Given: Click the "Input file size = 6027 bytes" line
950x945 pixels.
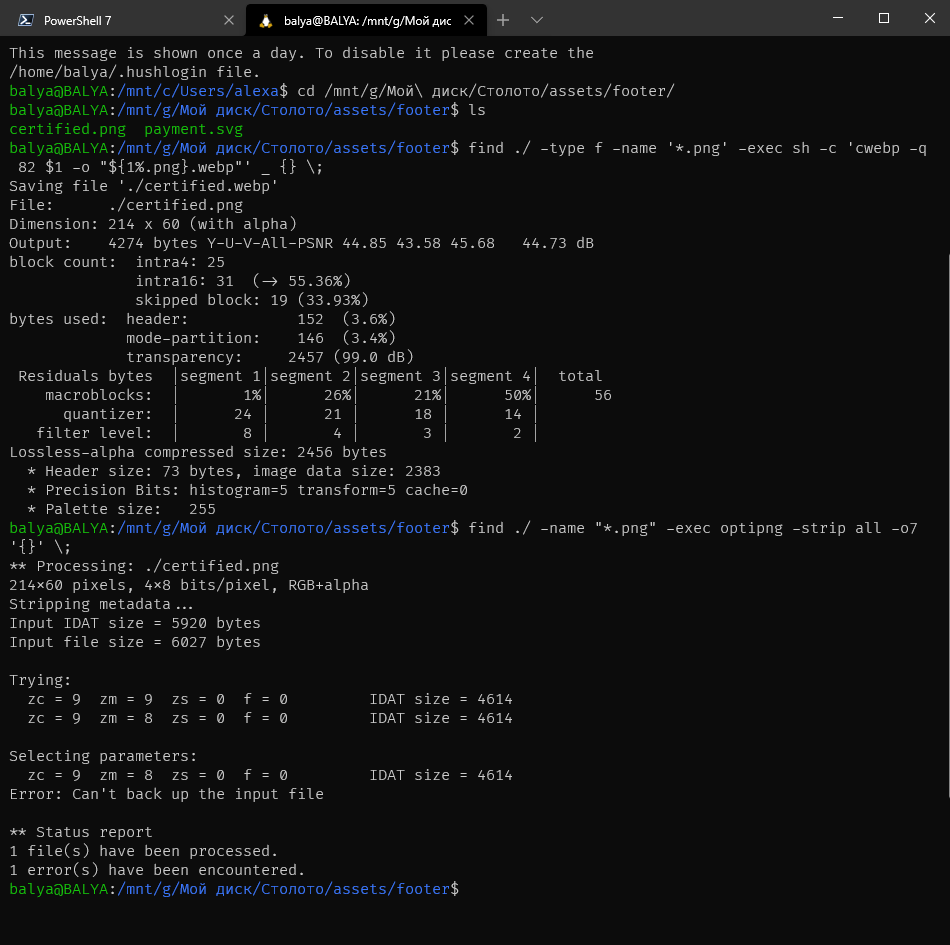Looking at the screenshot, I should [x=134, y=642].
